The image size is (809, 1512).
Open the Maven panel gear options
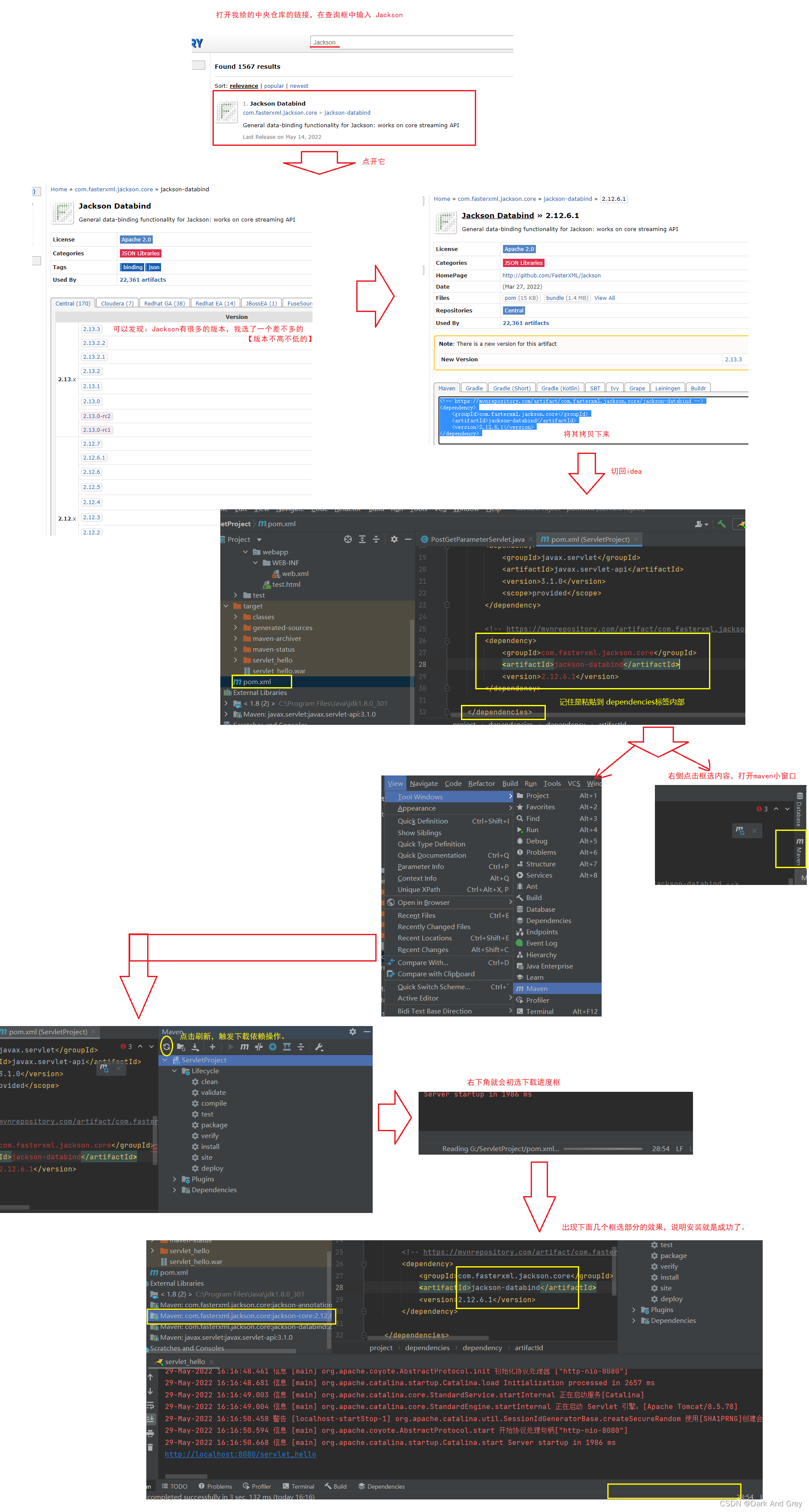[x=352, y=1031]
